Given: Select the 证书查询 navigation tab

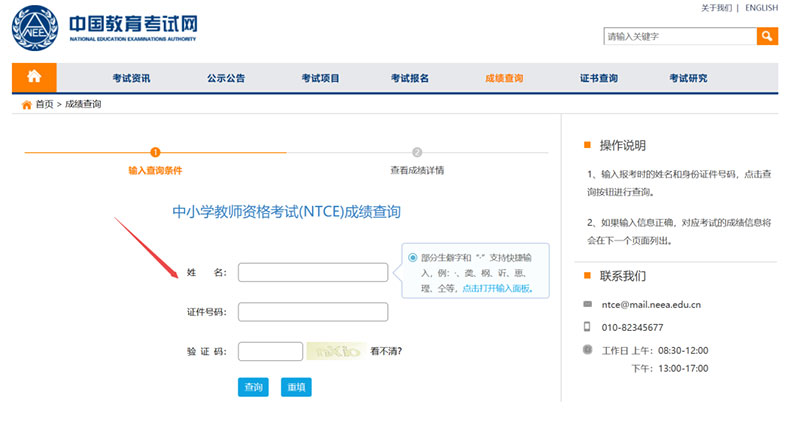Looking at the screenshot, I should pos(598,78).
